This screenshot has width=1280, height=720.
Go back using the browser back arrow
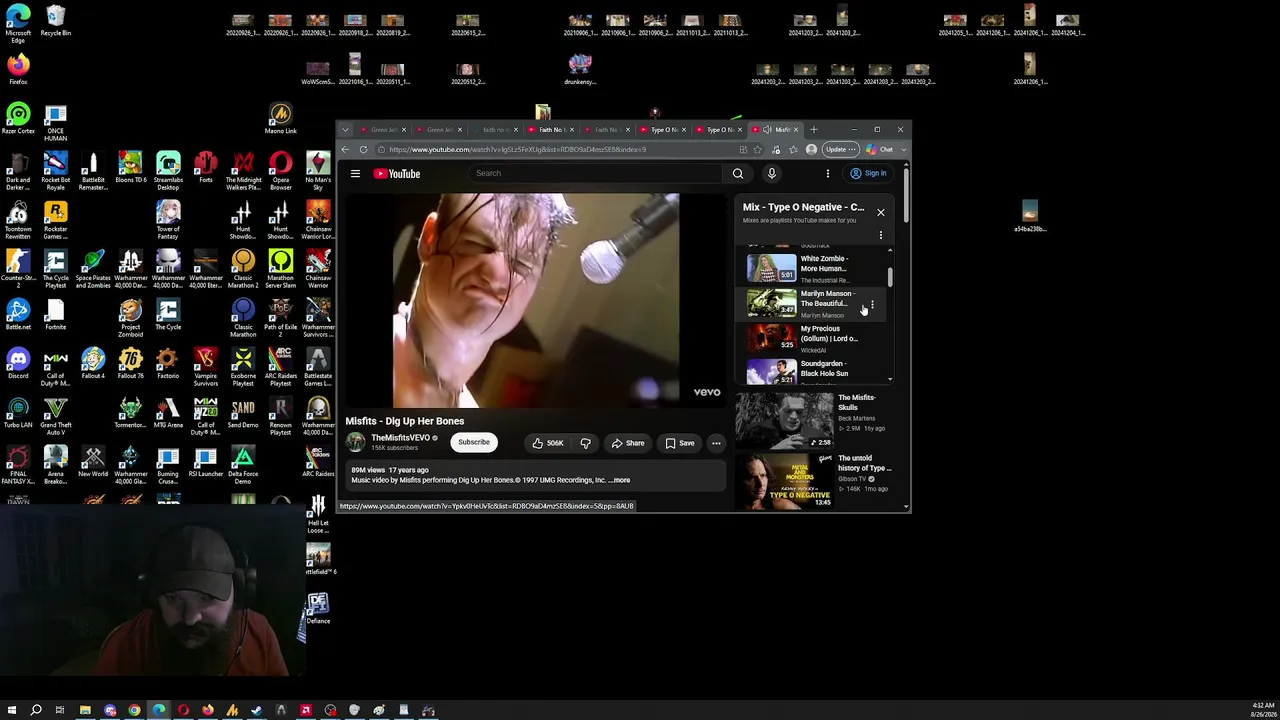click(x=345, y=150)
